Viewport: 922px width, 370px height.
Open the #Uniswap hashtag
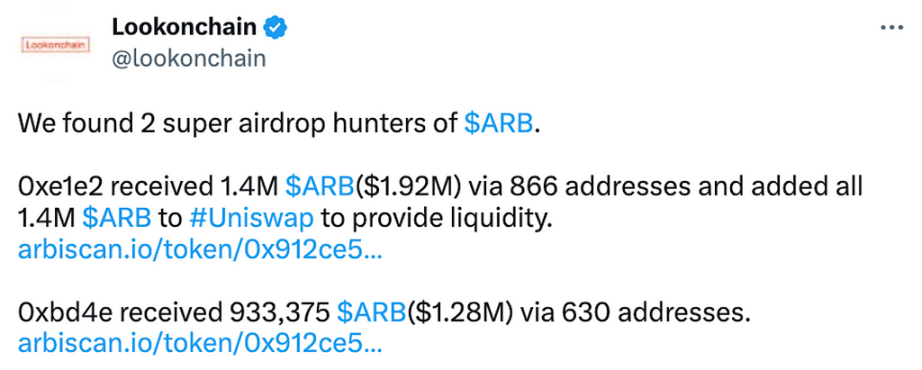pyautogui.click(x=252, y=219)
